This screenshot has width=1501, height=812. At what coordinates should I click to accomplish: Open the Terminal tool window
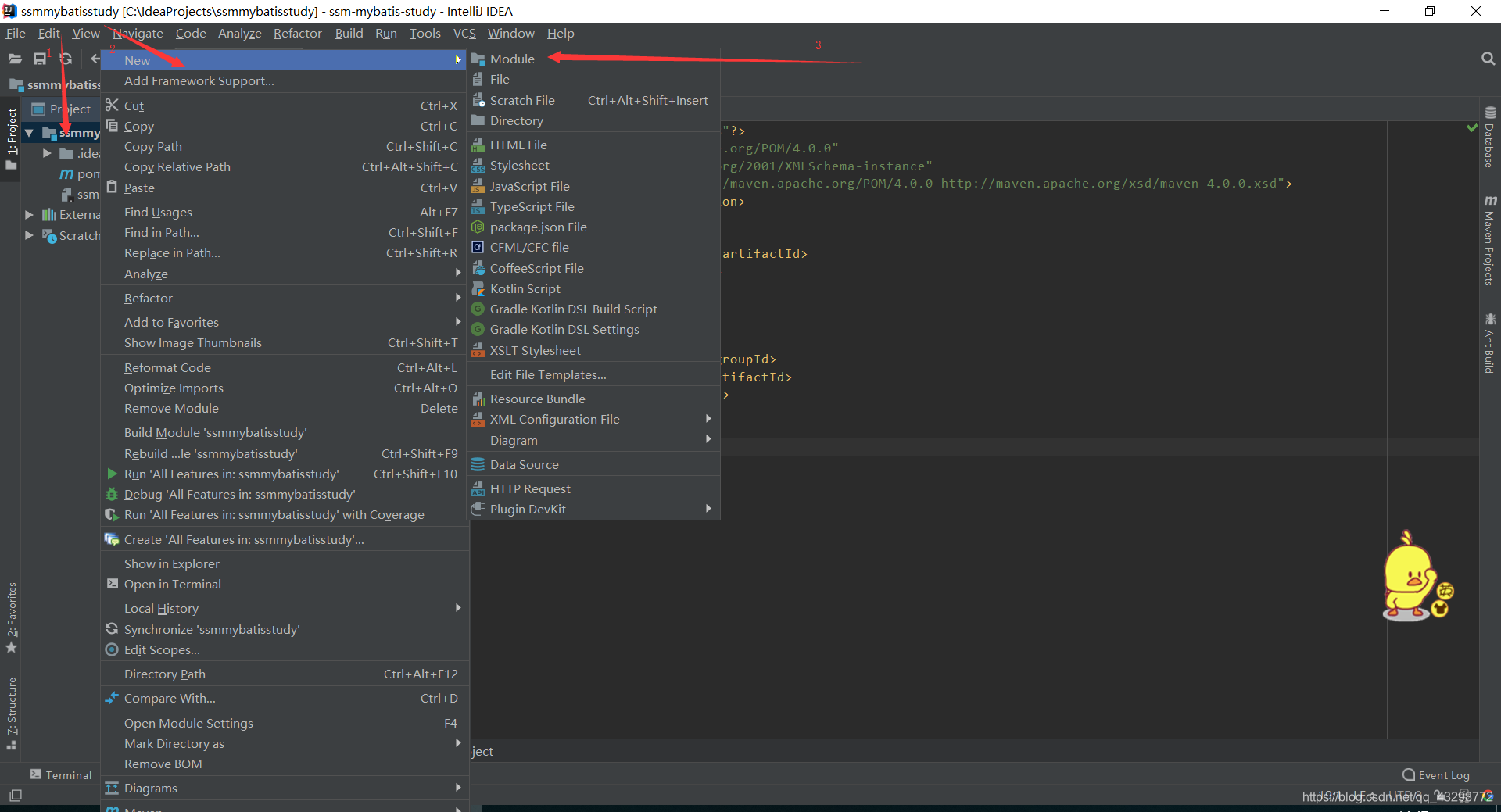(x=61, y=775)
